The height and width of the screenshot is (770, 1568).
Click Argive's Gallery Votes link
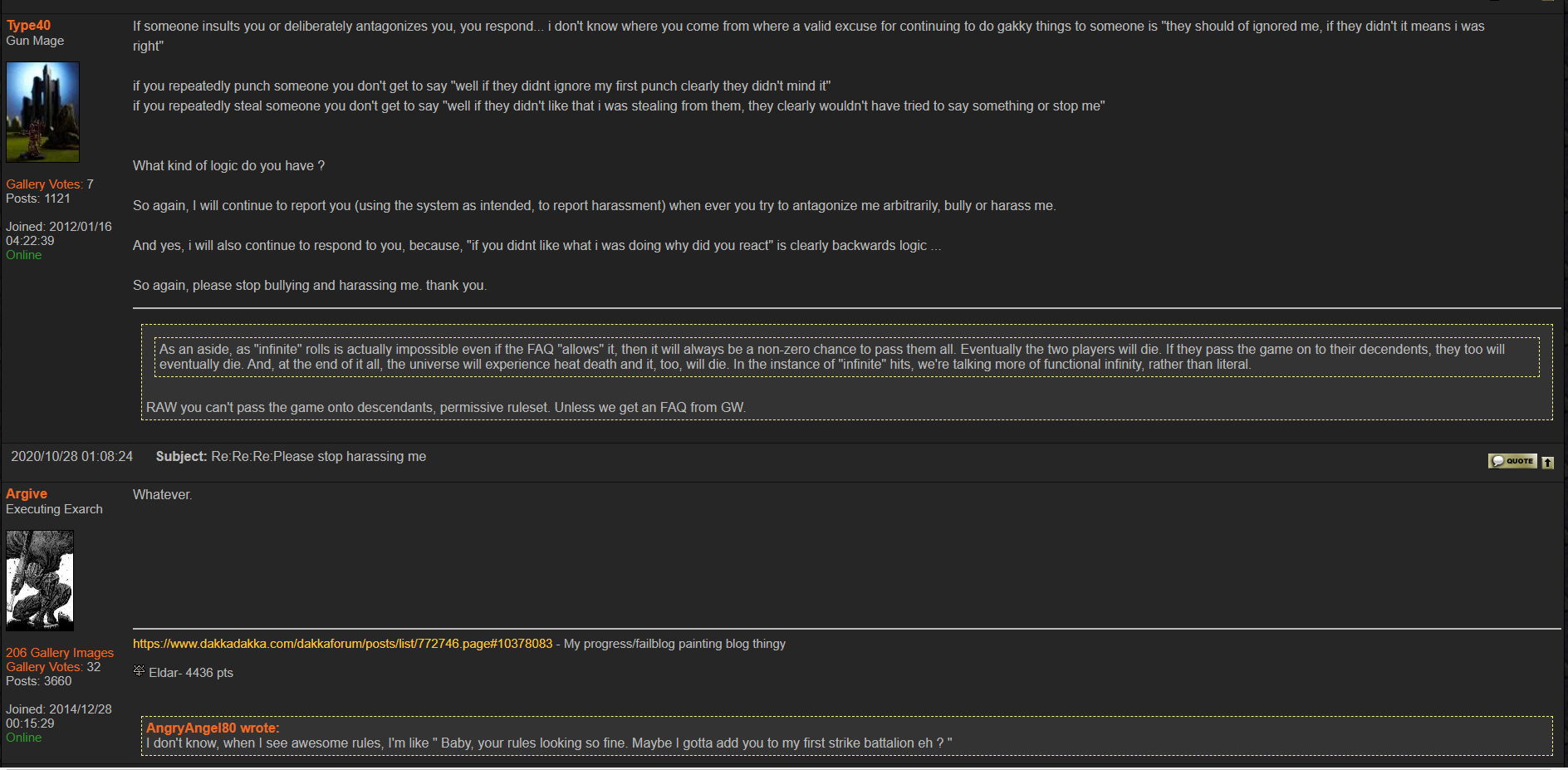pos(43,667)
